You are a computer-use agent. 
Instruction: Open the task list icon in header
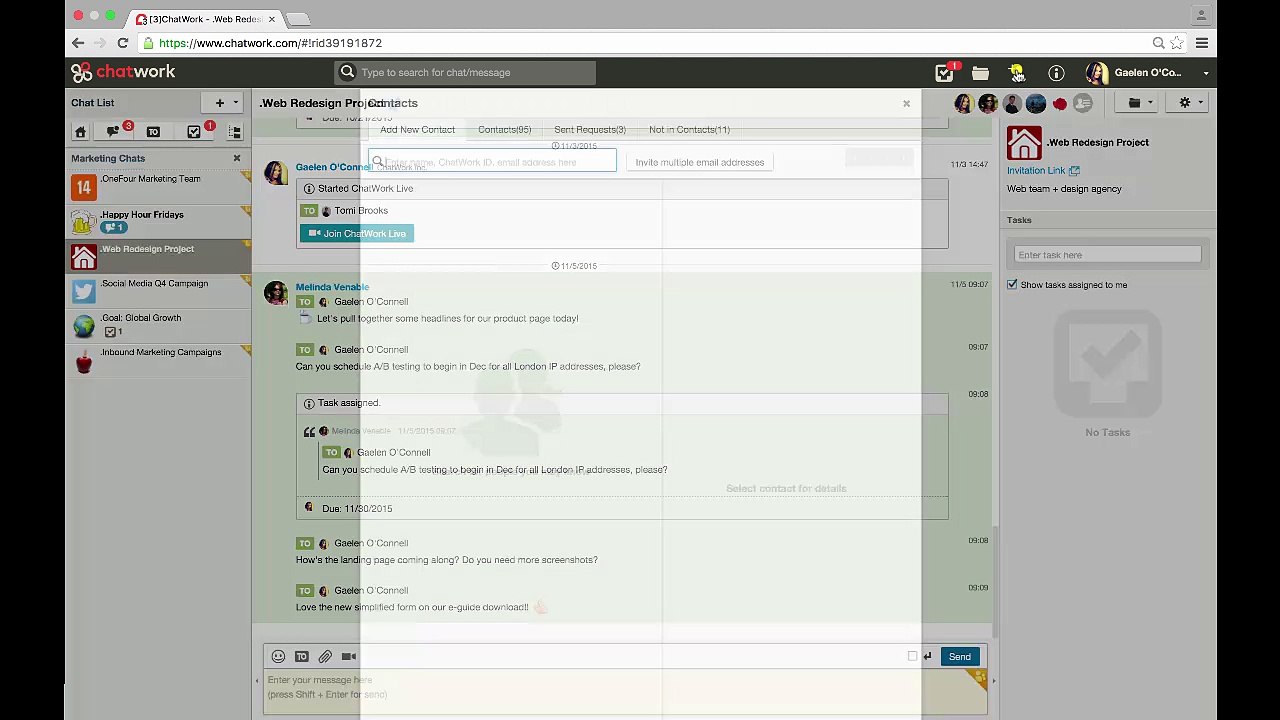tap(944, 73)
